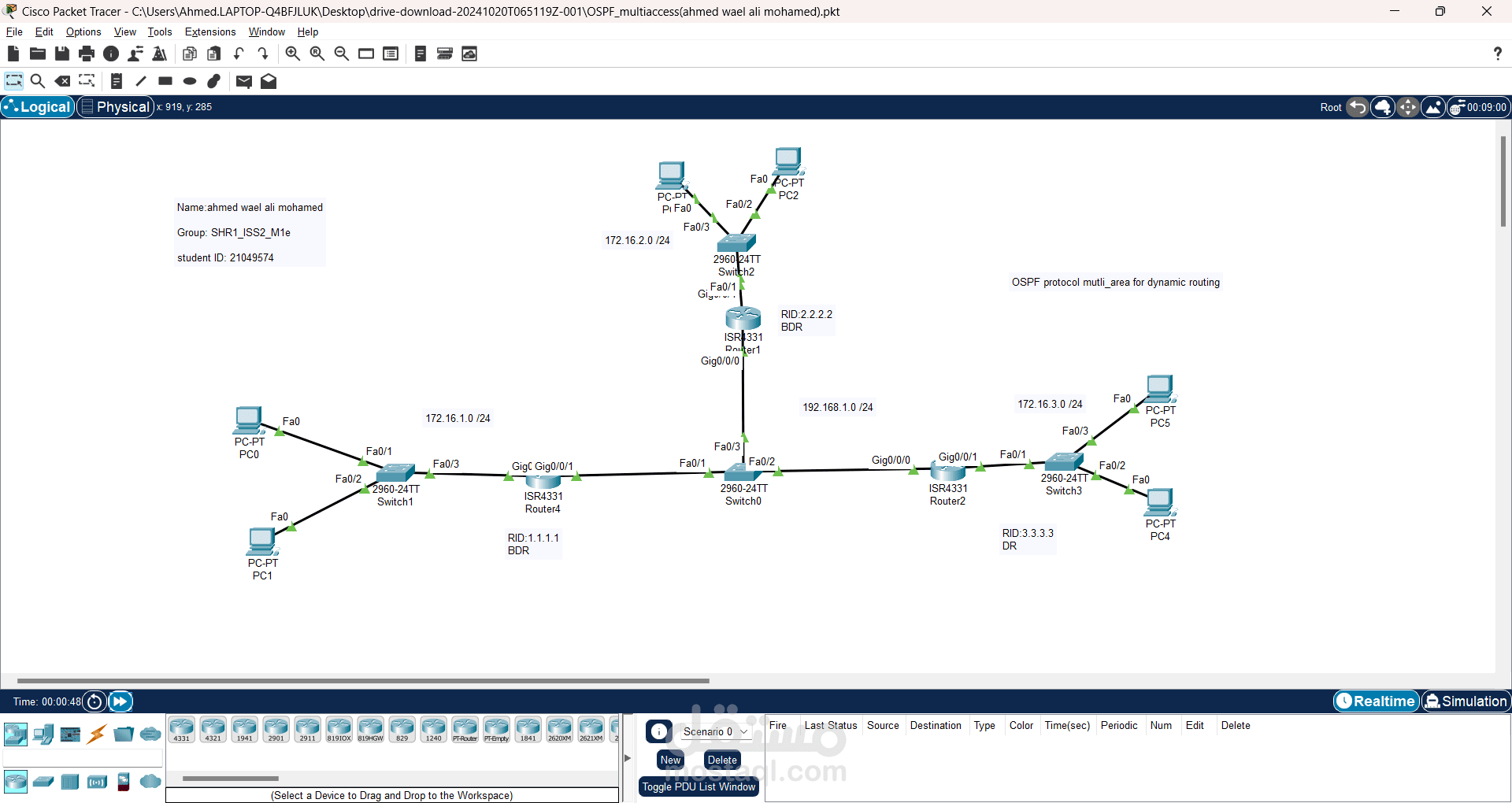Open a file with the folder icon

click(37, 54)
